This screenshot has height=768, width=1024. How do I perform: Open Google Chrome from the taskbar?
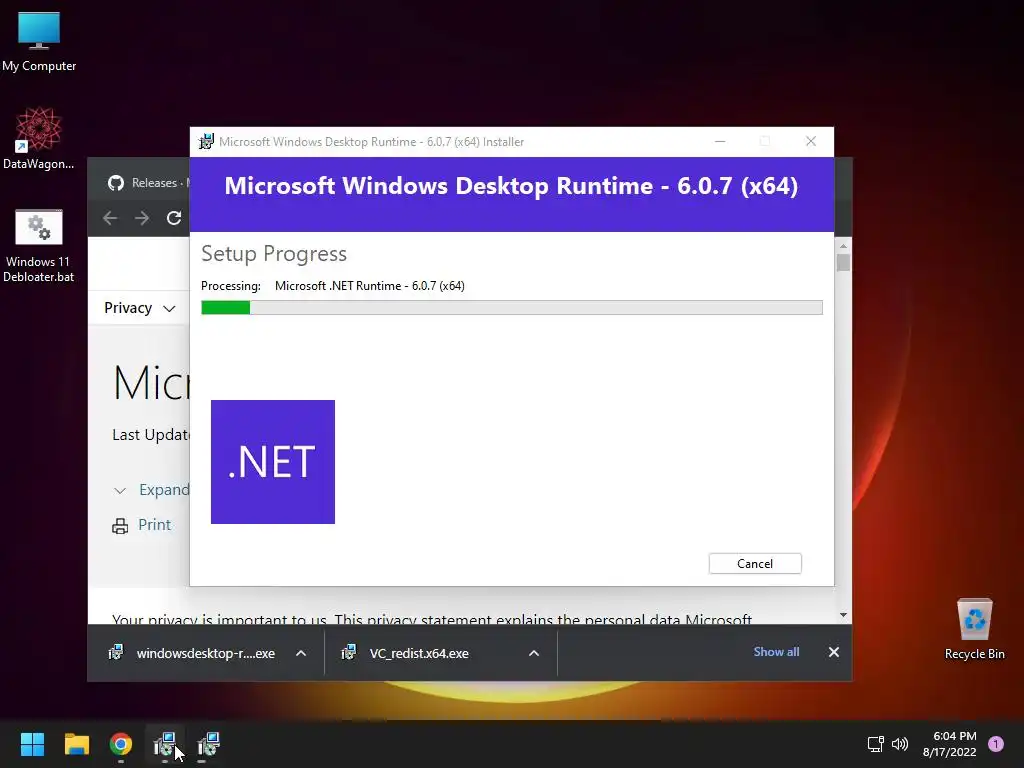(x=121, y=744)
